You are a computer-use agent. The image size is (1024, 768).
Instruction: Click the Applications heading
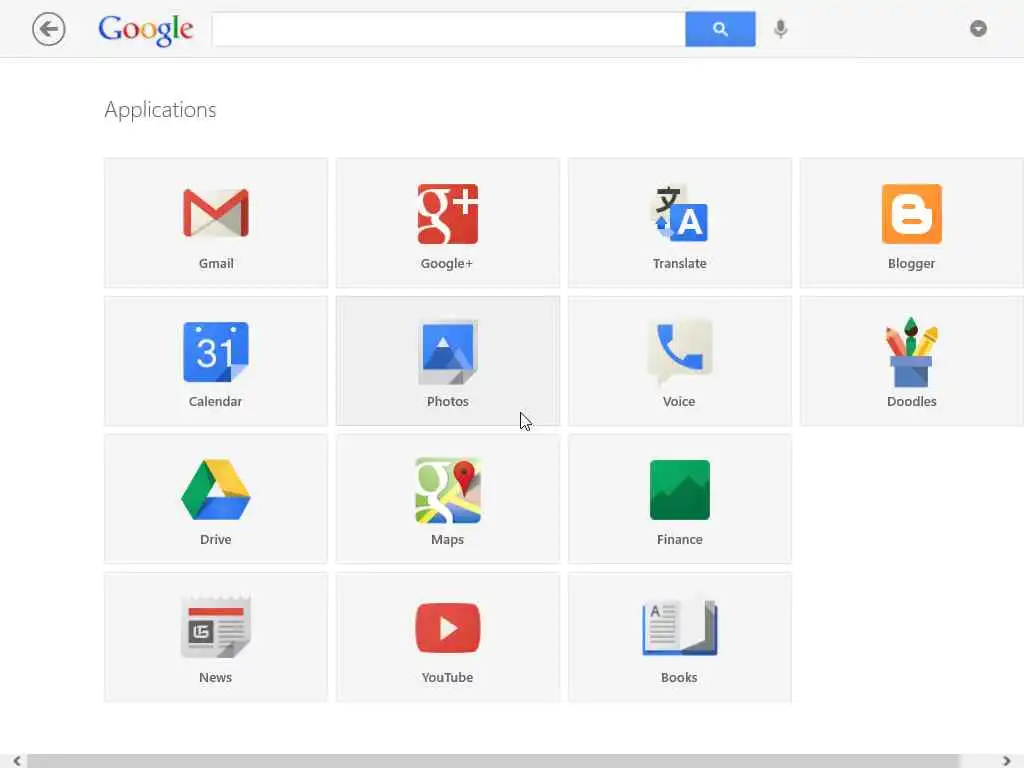(161, 110)
